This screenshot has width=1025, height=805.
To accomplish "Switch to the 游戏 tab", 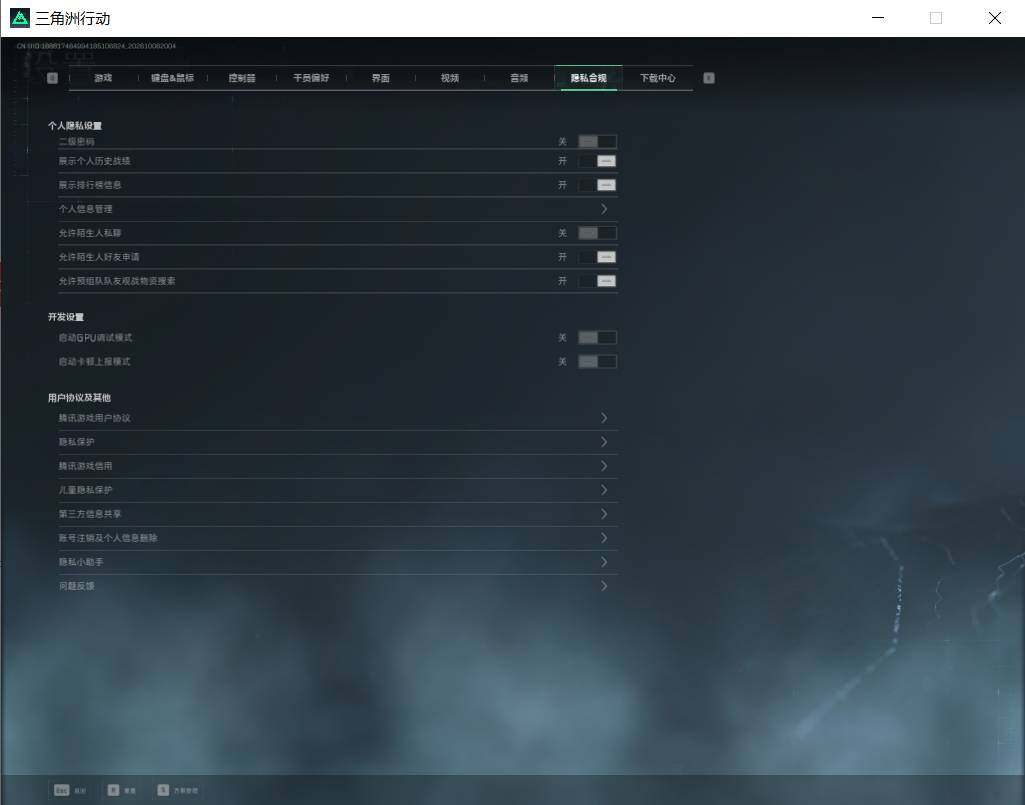I will click(103, 78).
